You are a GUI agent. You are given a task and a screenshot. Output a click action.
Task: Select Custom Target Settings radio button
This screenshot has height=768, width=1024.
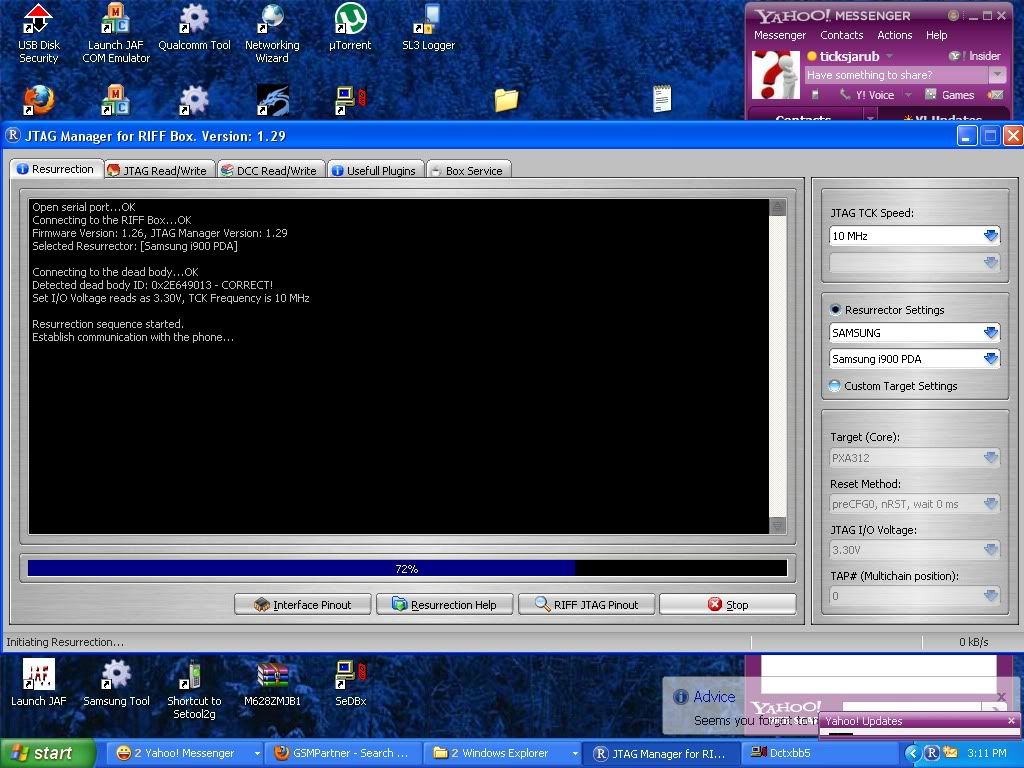(x=835, y=386)
